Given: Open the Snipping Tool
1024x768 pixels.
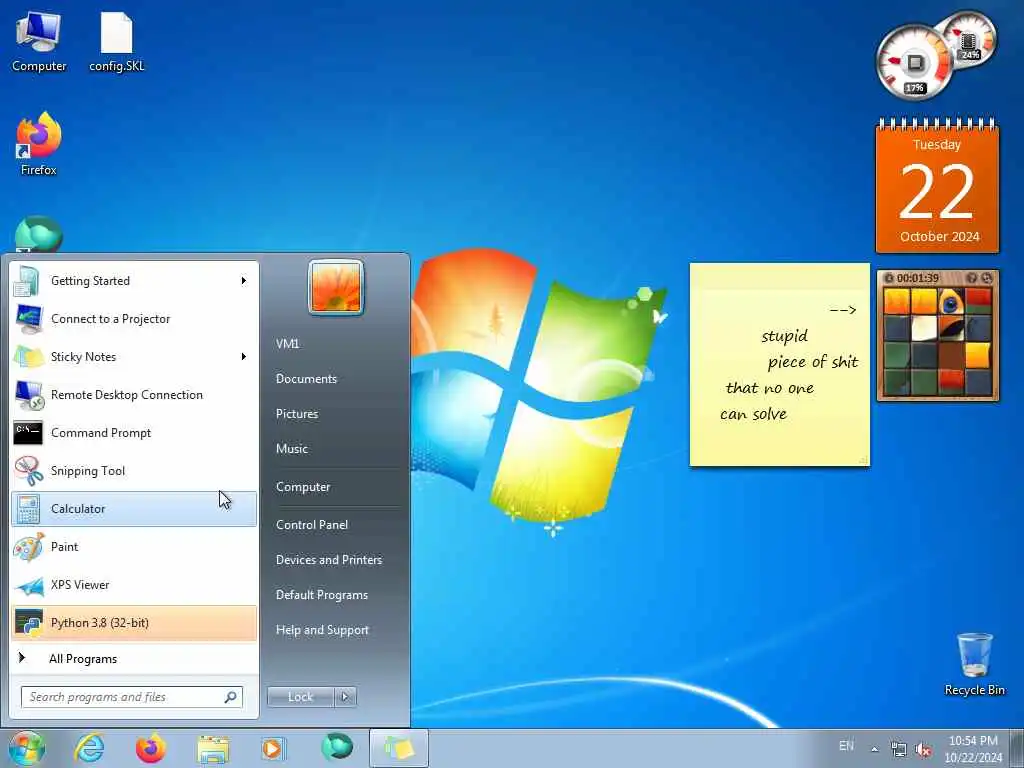Looking at the screenshot, I should click(134, 471).
